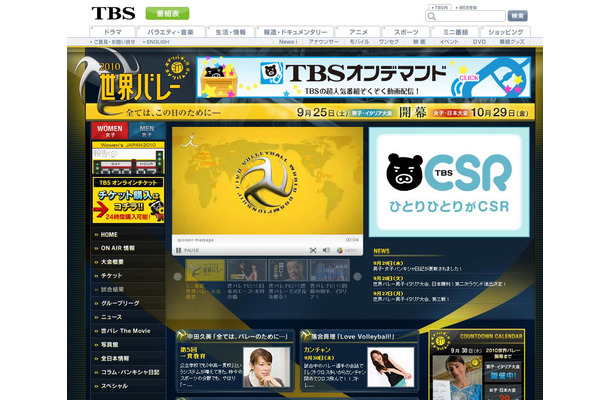Screen dimensions: 610x400
Task: Open the ドラマ navigation tab
Action: (112, 32)
